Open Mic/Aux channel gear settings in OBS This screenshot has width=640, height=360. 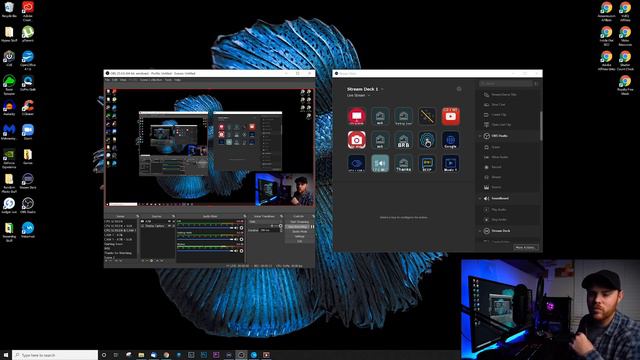(x=242, y=251)
